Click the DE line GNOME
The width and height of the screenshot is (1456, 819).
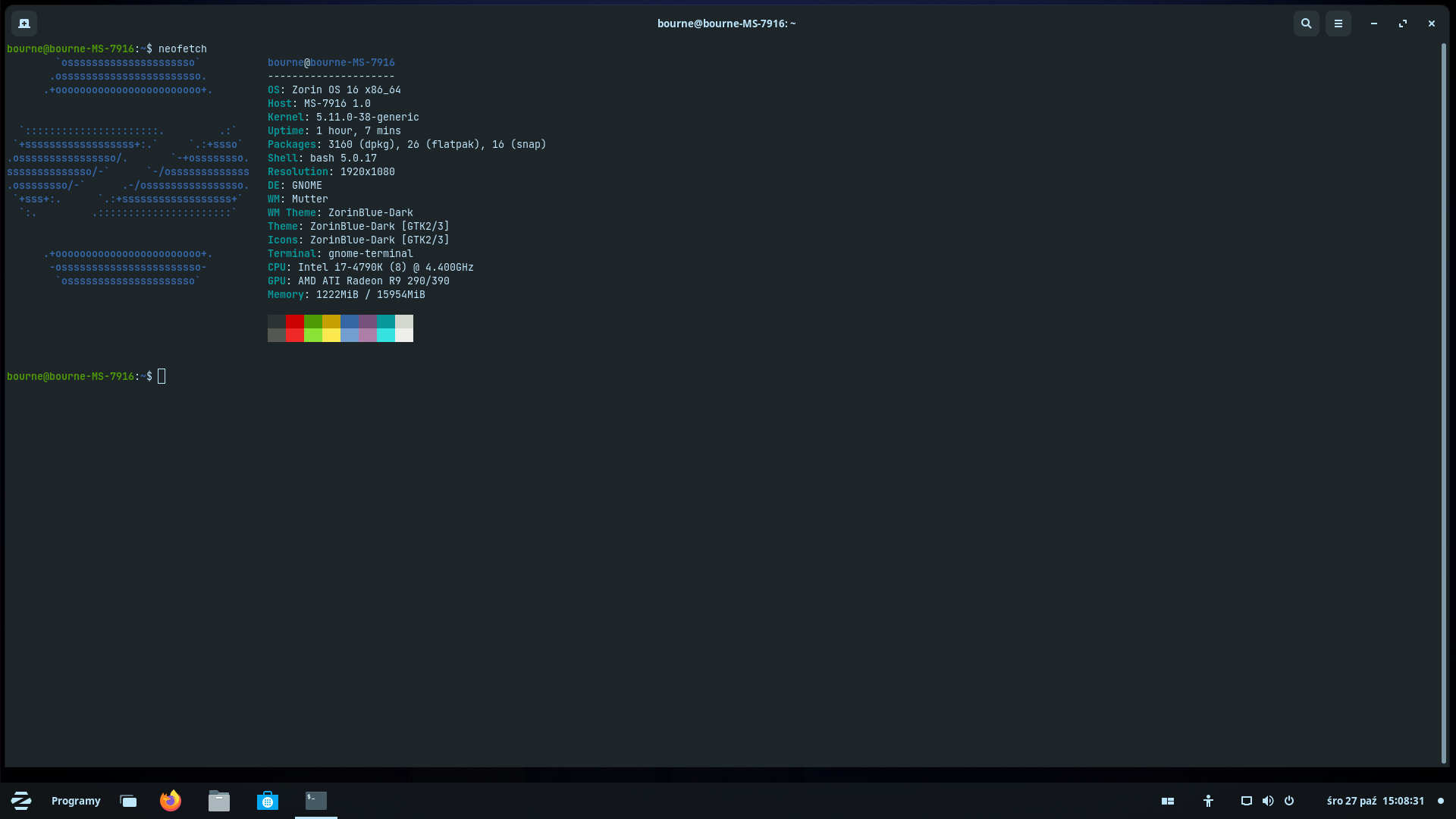[295, 185]
